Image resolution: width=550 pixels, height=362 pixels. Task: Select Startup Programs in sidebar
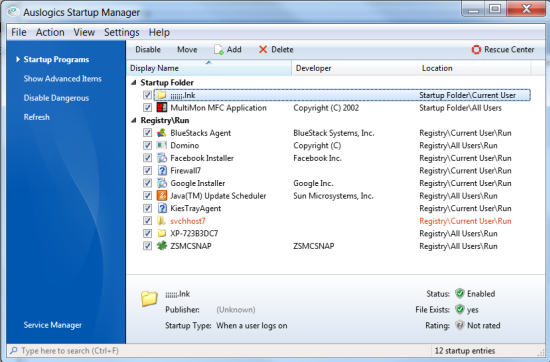pos(56,60)
